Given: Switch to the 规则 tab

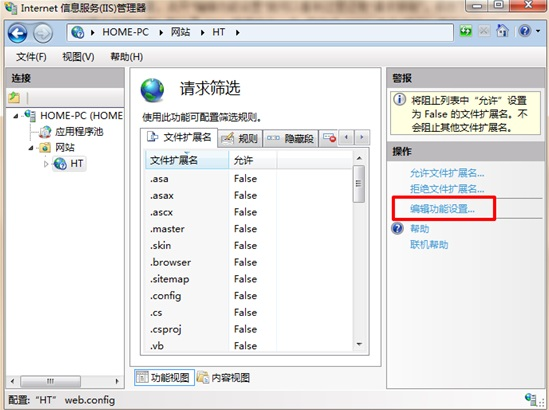Looking at the screenshot, I should point(240,139).
